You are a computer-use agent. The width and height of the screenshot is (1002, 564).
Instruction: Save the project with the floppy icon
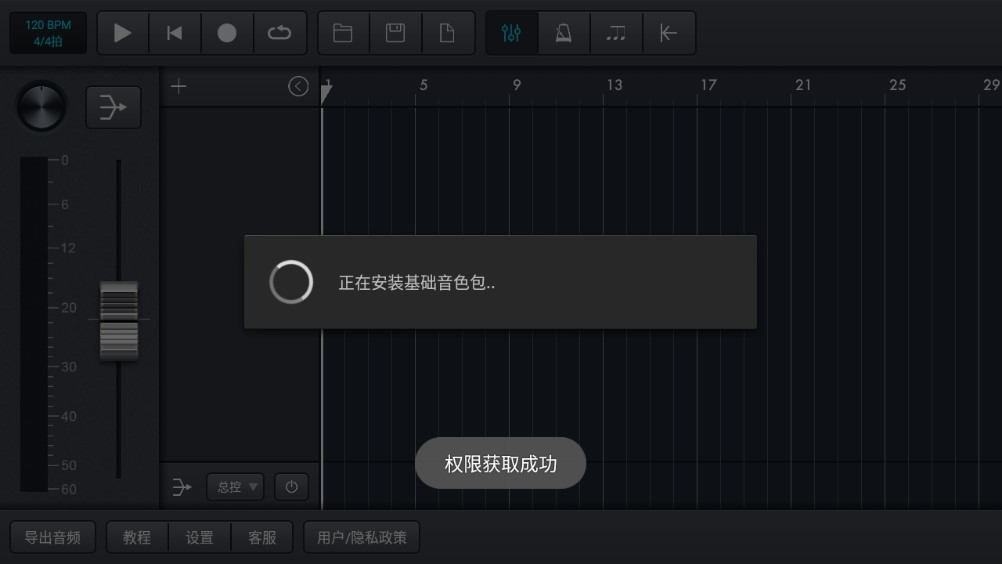coord(396,33)
